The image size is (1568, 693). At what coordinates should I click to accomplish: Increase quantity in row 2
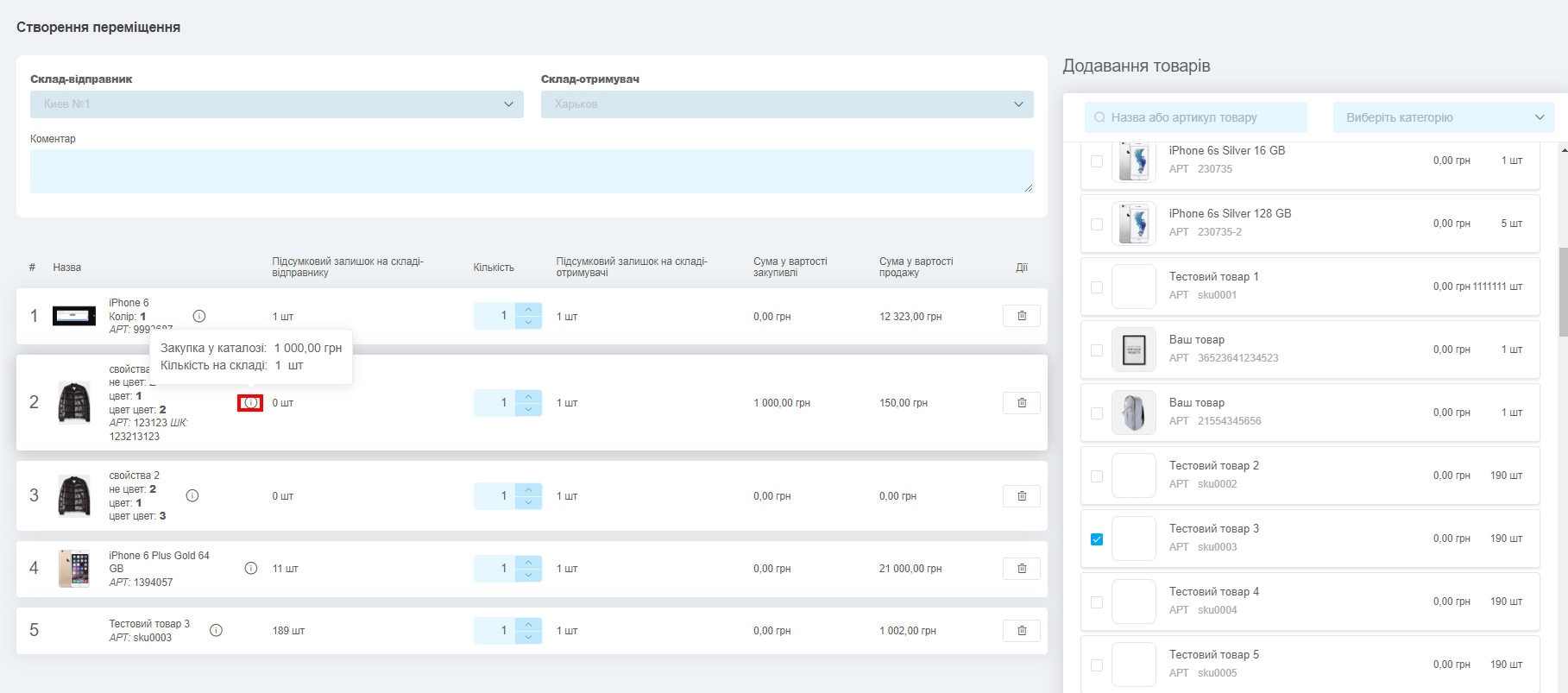pos(528,397)
